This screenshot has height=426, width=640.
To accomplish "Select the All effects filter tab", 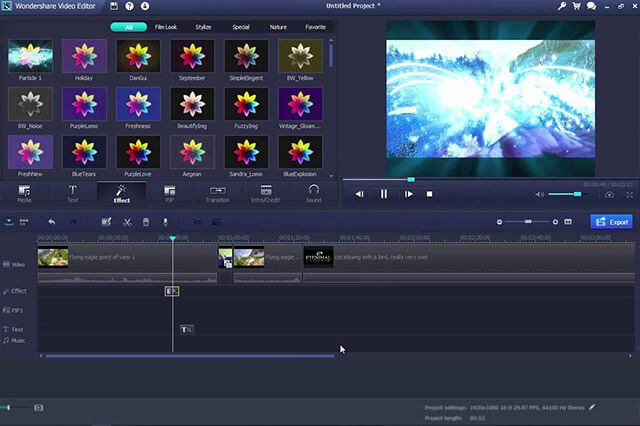I will [129, 27].
